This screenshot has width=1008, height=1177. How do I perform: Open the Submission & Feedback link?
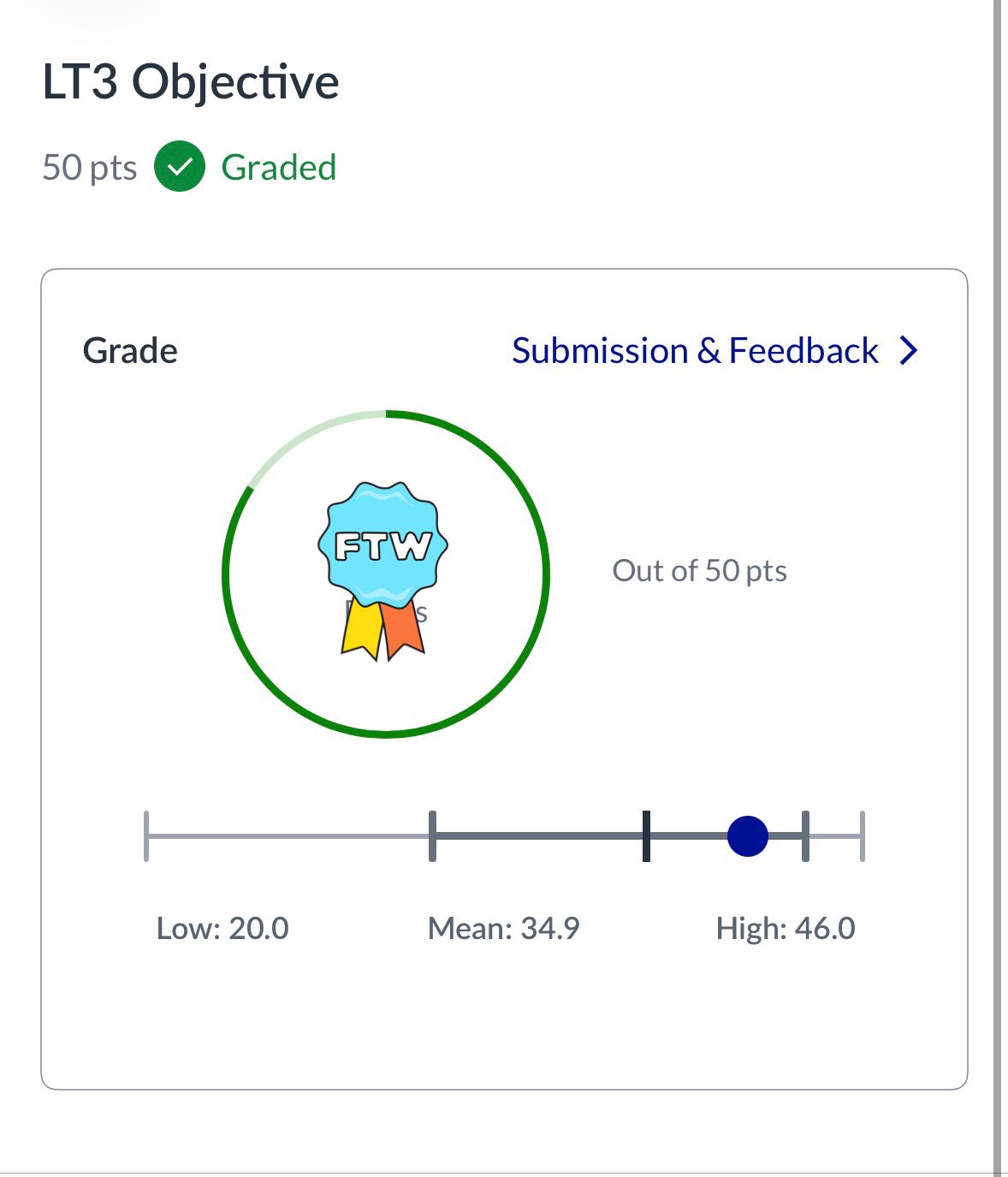click(x=695, y=351)
